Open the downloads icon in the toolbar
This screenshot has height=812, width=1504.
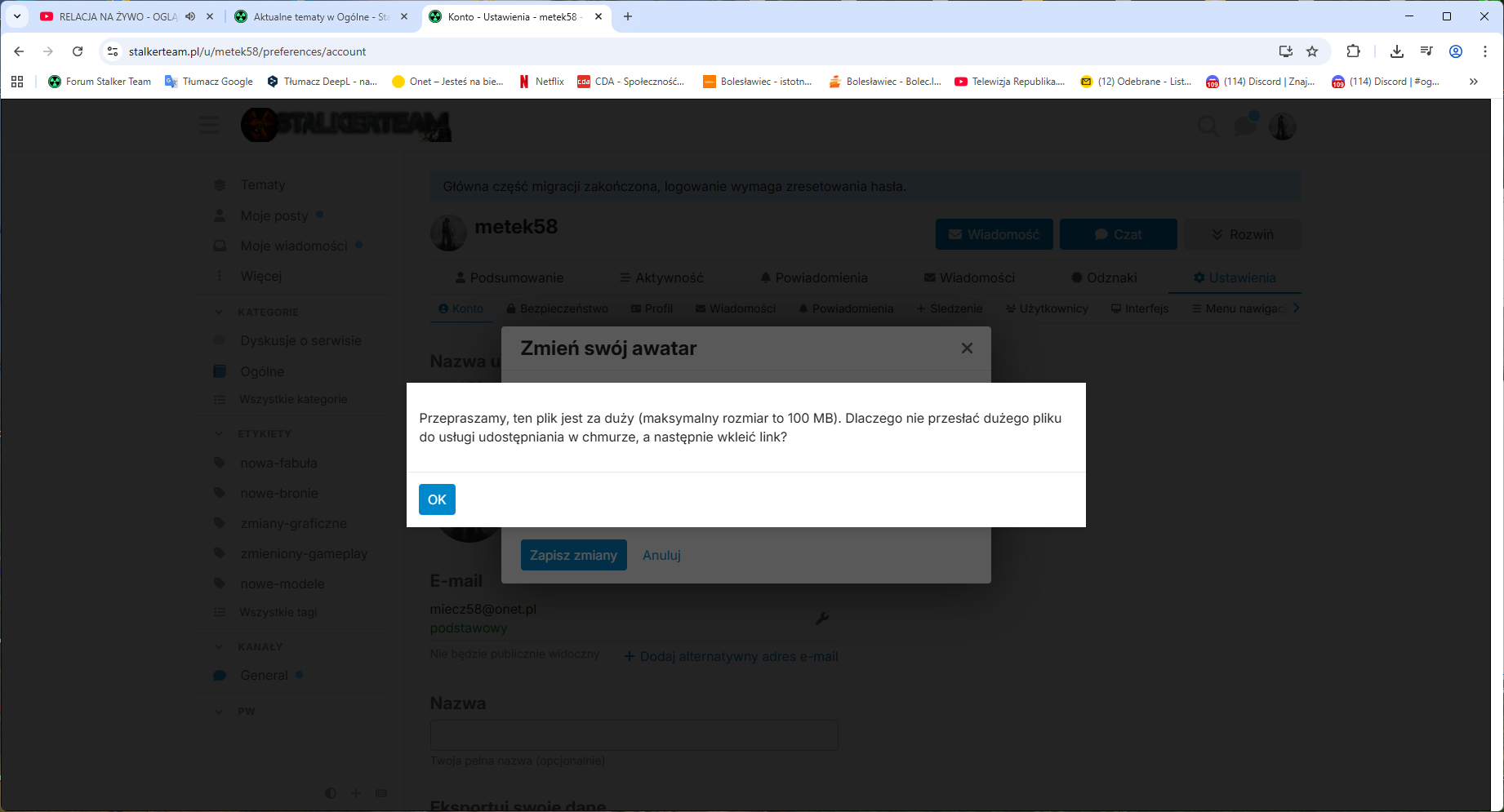coord(1397,51)
